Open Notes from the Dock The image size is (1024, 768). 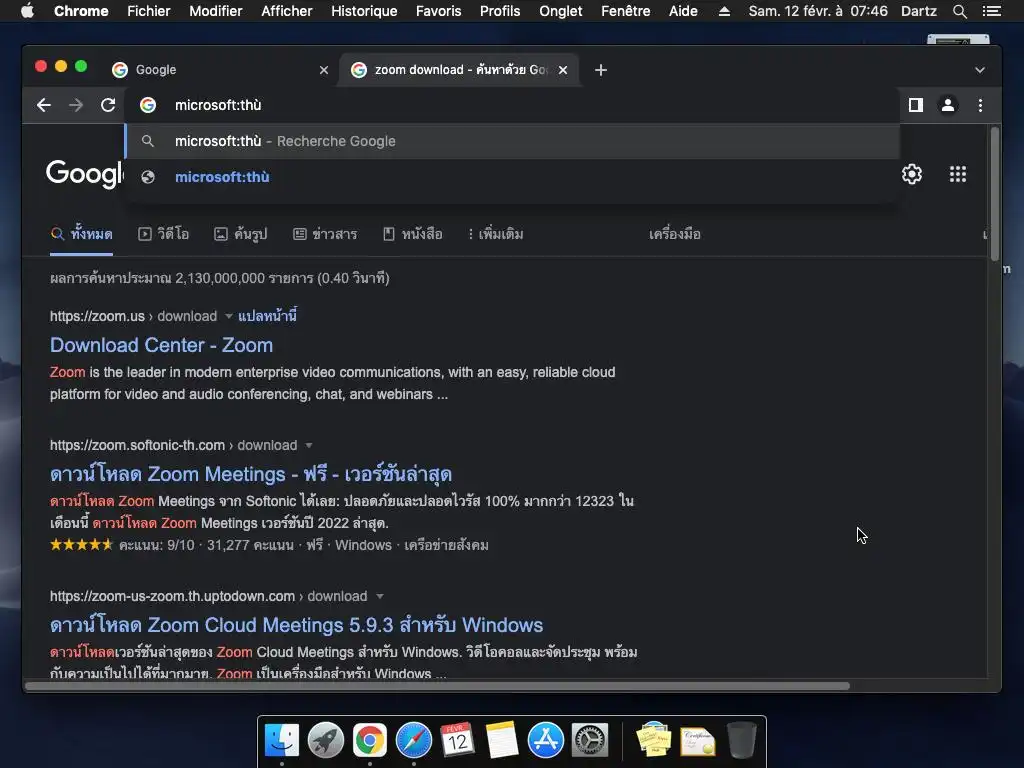pyautogui.click(x=502, y=740)
